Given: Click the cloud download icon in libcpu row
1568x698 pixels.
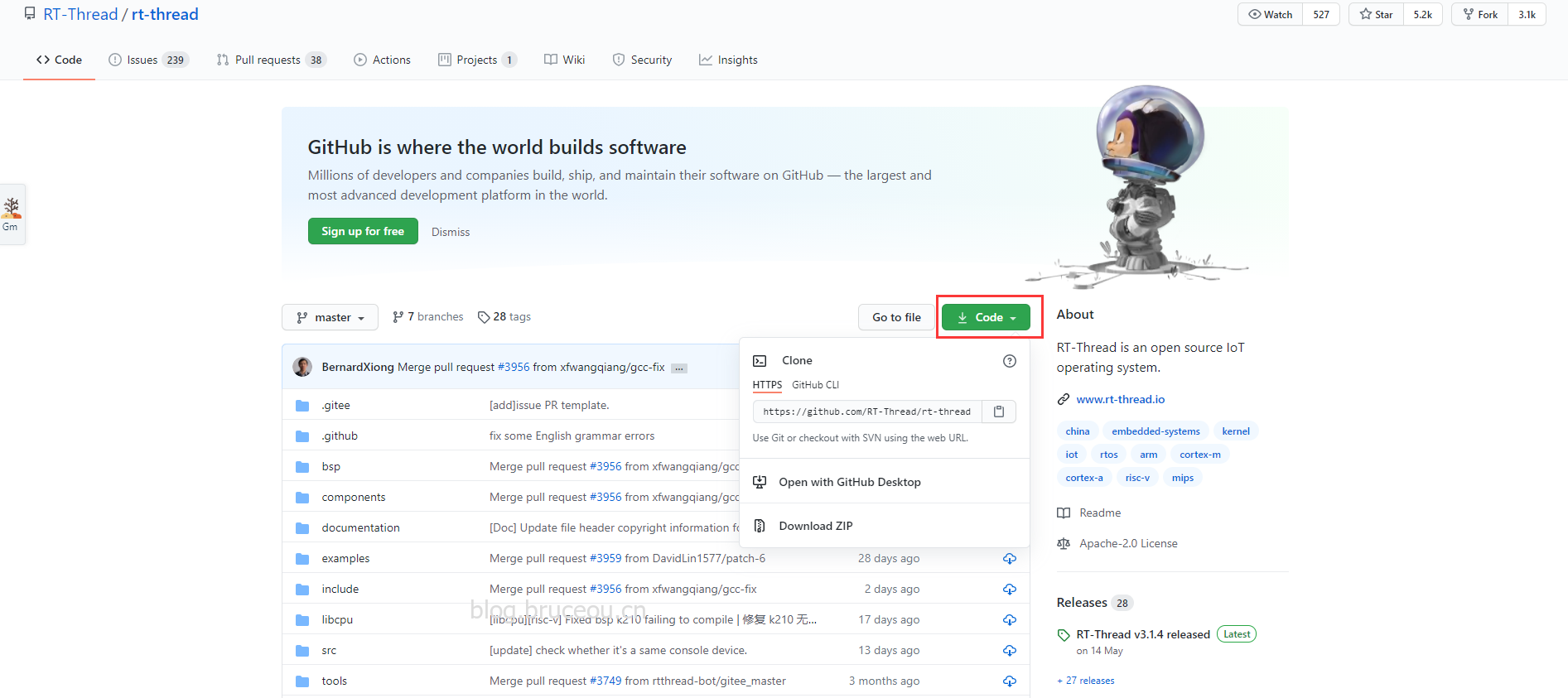Looking at the screenshot, I should tap(1009, 620).
